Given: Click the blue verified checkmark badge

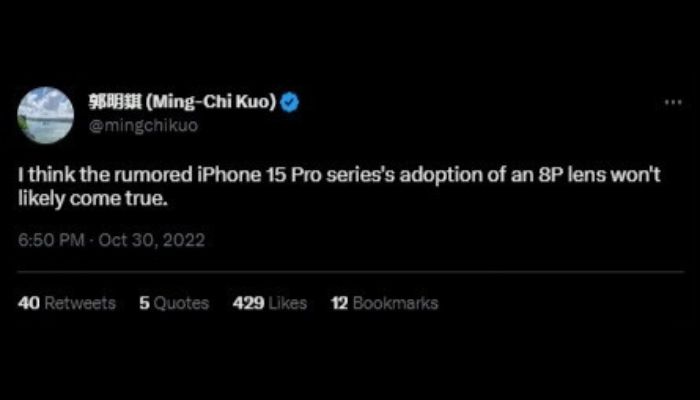Looking at the screenshot, I should click(290, 103).
